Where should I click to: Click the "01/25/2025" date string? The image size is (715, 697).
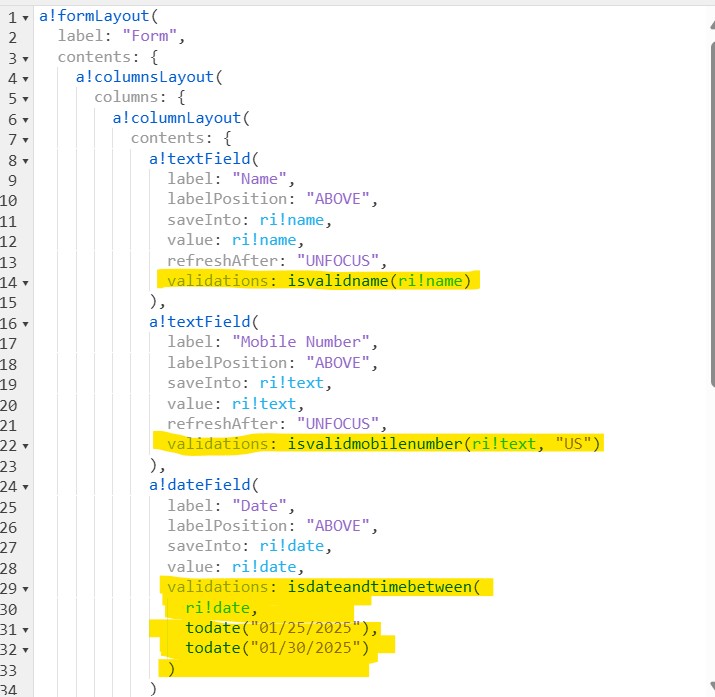(x=306, y=628)
